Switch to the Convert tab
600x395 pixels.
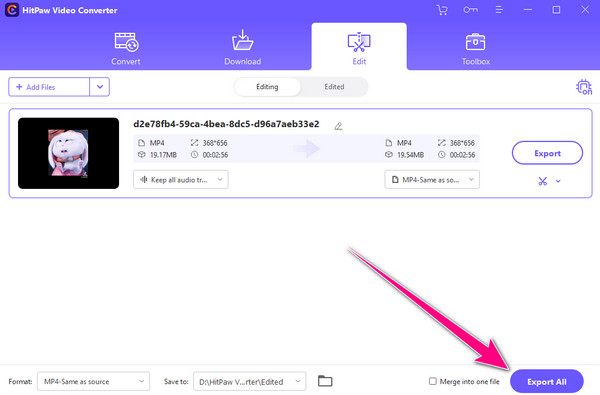click(x=126, y=48)
